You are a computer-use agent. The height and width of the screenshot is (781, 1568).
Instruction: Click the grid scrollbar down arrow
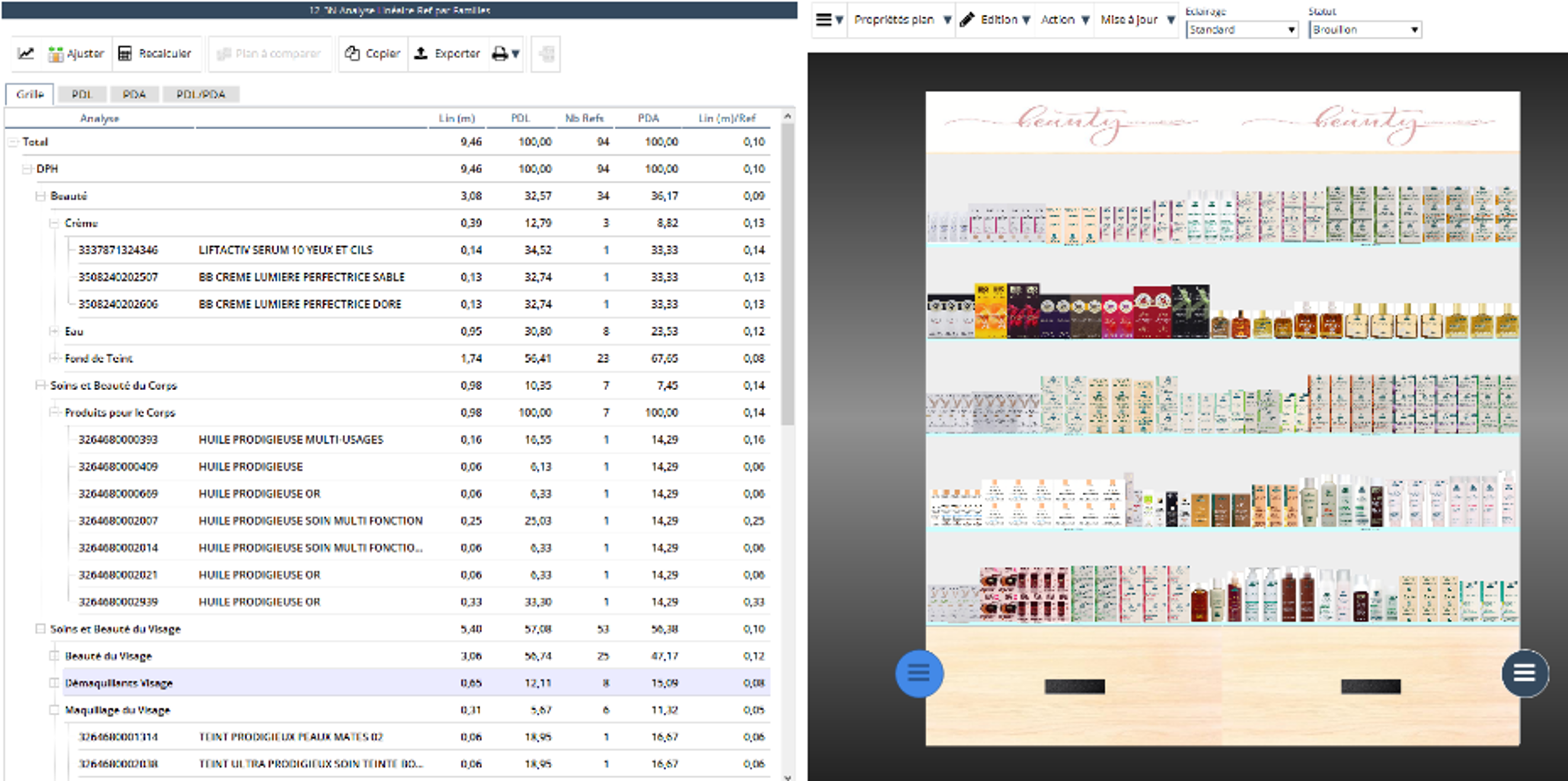point(788,777)
